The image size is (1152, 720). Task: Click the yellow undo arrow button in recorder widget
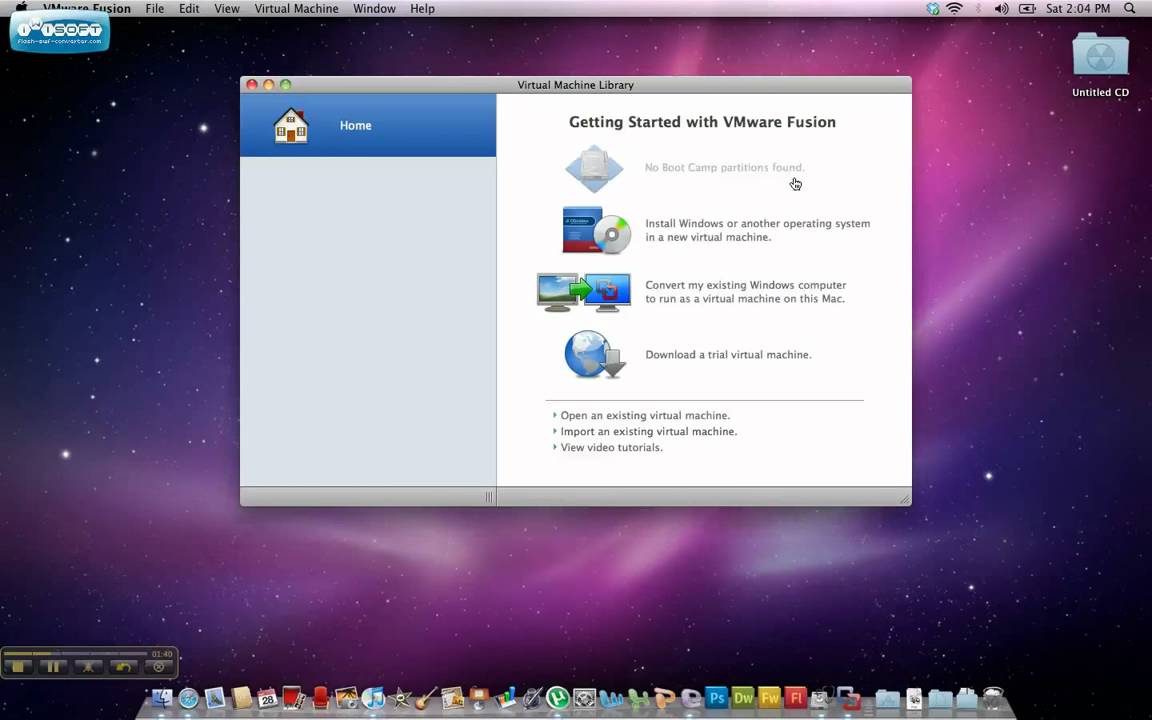click(123, 666)
